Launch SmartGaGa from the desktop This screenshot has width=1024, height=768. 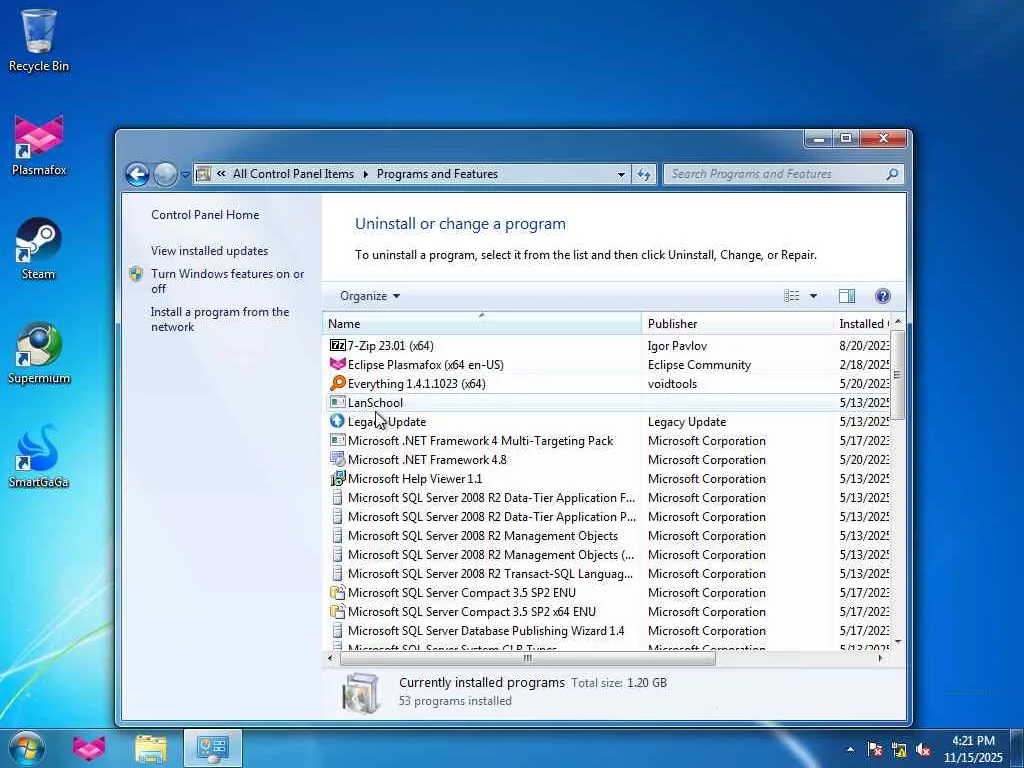(x=39, y=457)
